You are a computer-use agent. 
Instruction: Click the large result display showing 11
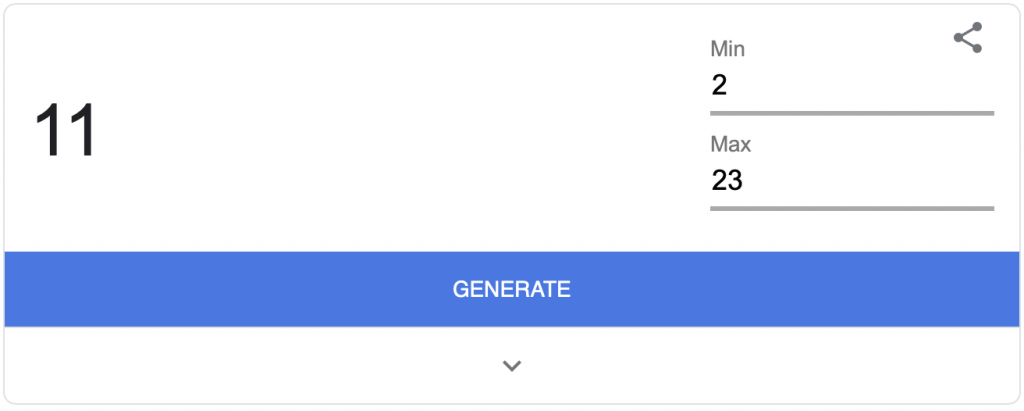pyautogui.click(x=65, y=132)
